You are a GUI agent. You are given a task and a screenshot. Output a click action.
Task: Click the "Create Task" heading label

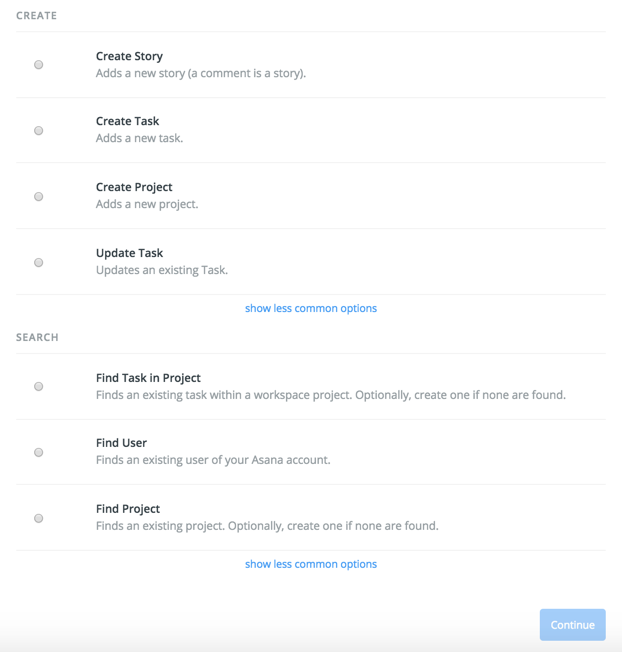(127, 121)
